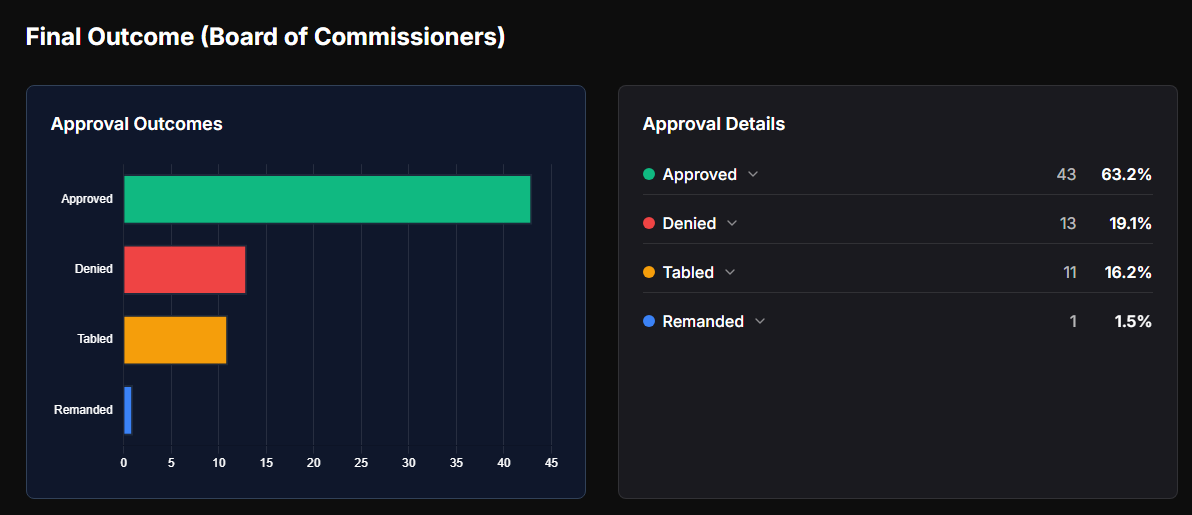
Task: Click the Denied label in details list
Action: coord(689,224)
